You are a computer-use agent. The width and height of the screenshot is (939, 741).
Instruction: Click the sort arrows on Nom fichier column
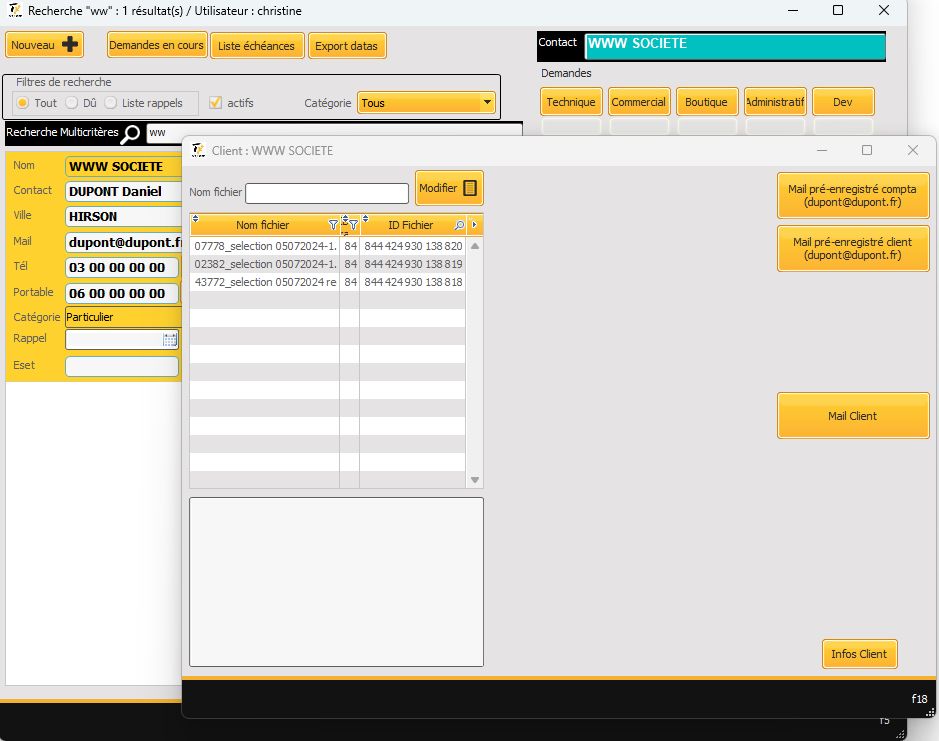(196, 220)
